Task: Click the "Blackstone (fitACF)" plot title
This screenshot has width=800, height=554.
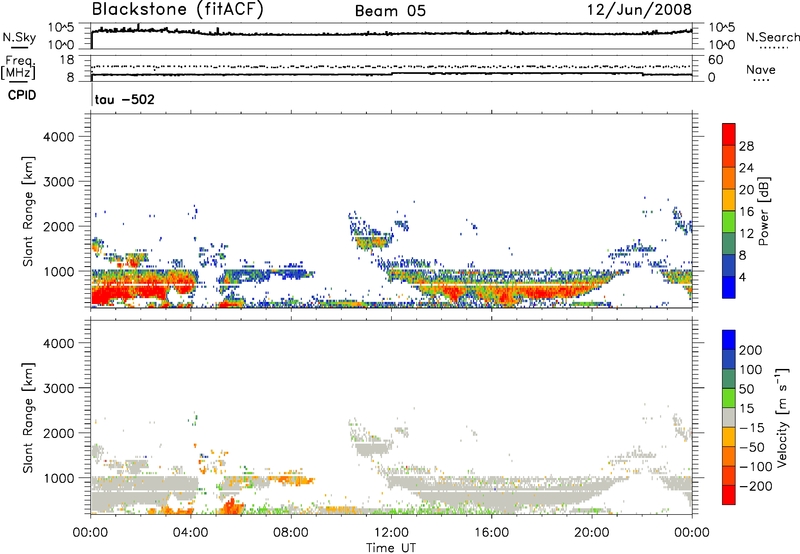Action: [178, 10]
